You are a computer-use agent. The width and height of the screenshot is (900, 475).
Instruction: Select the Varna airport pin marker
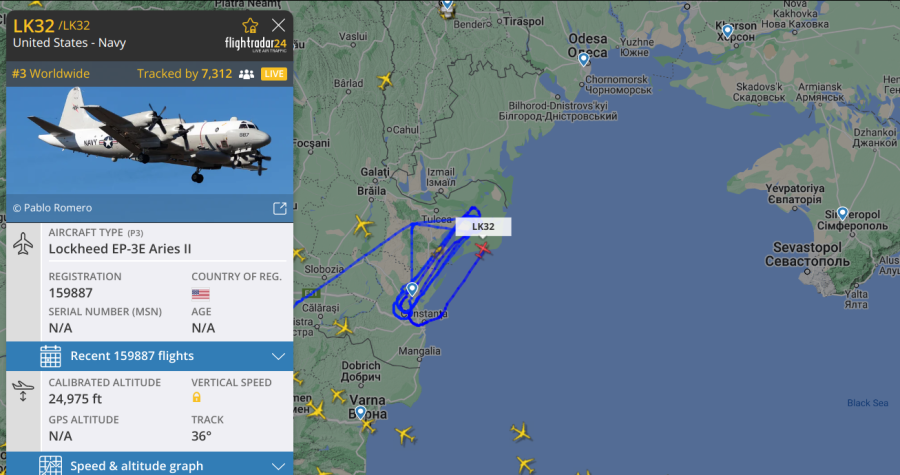[x=360, y=412]
